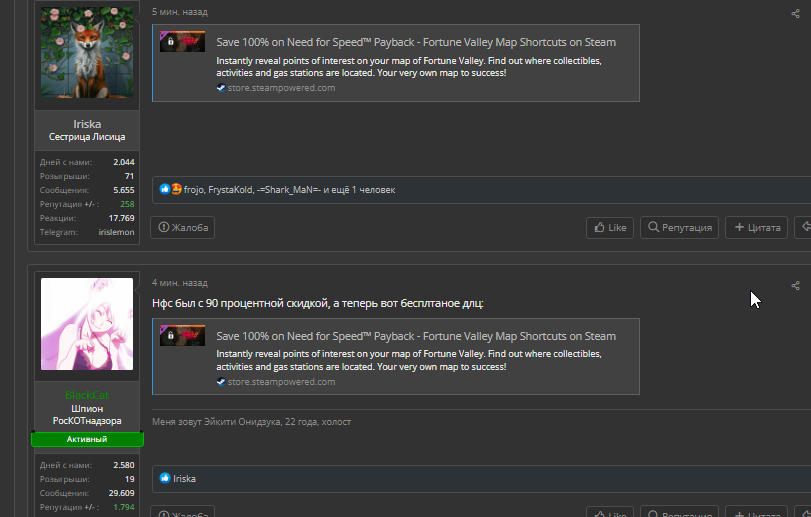The height and width of the screenshot is (517, 811).
Task: Click reply arrow button on Iriska's post
Action: [x=804, y=227]
